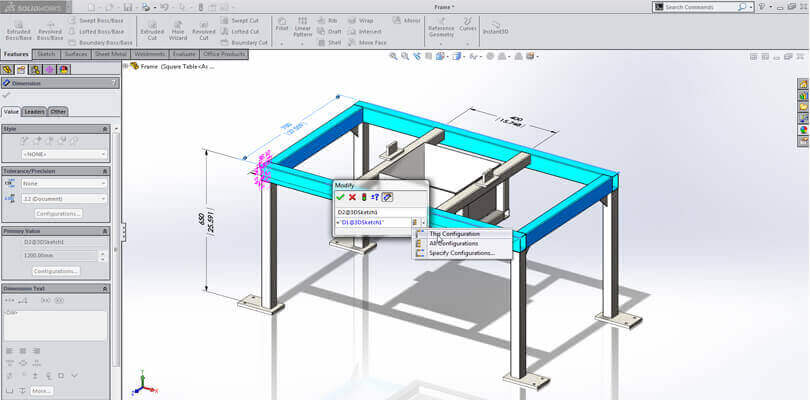Click the Undo icon in the title toolbar
The image size is (810, 400).
(x=165, y=7)
